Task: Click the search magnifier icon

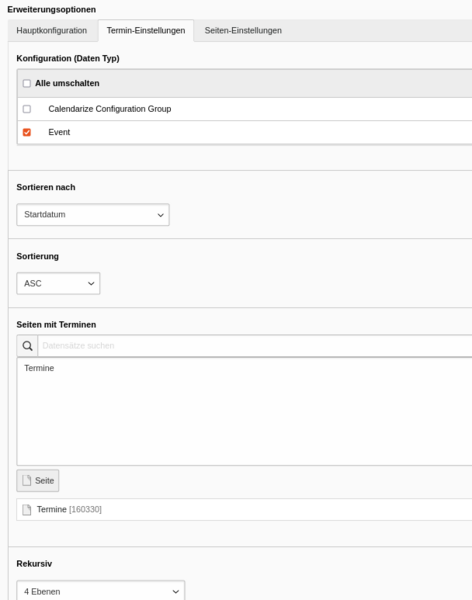Action: (x=27, y=346)
